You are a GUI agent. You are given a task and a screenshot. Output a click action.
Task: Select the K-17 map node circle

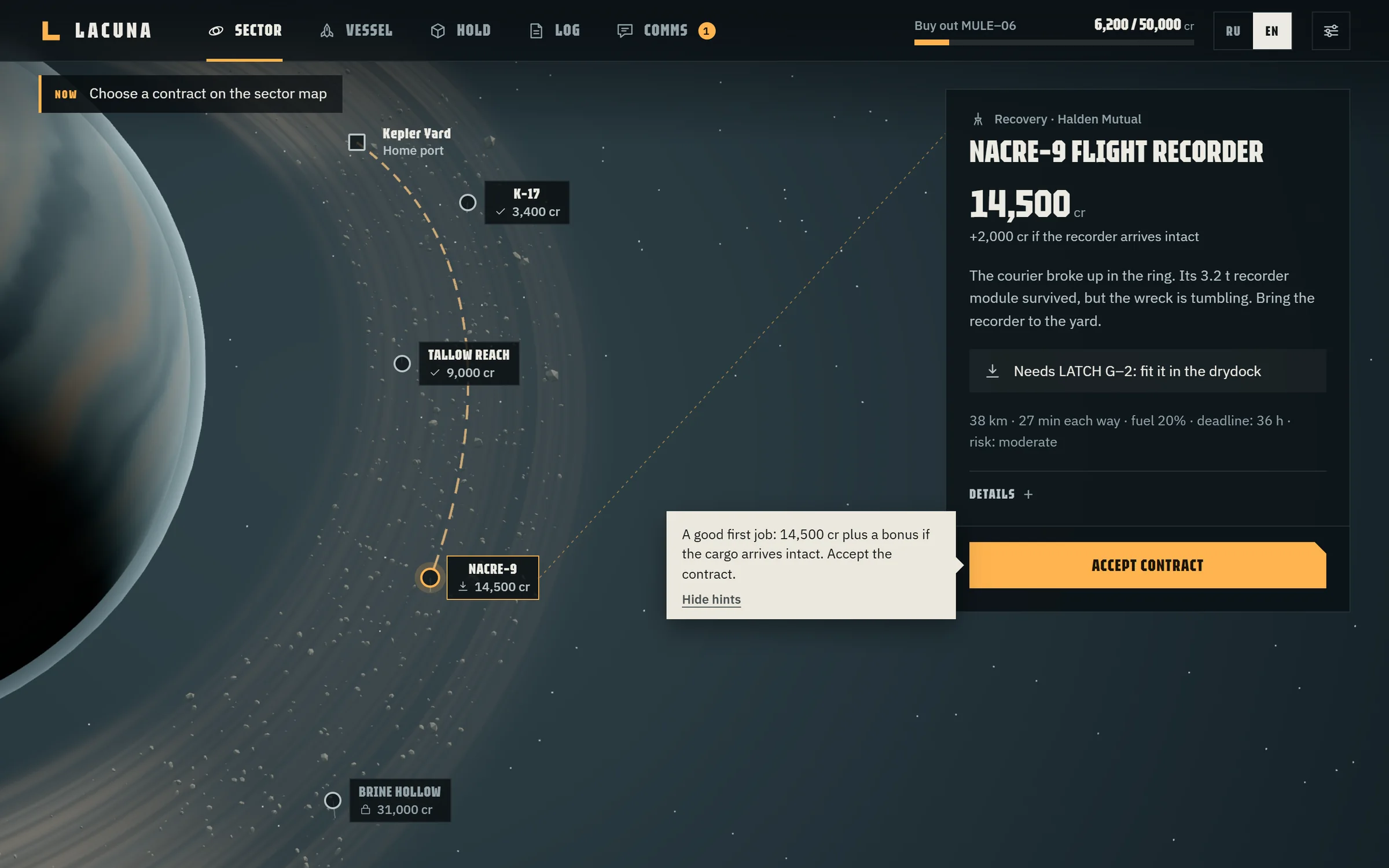tap(468, 203)
